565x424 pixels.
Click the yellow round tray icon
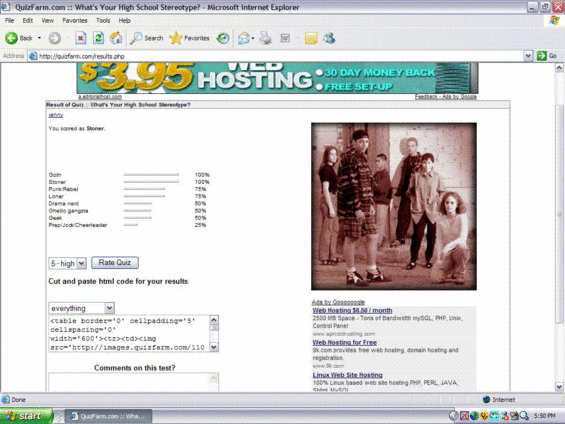click(484, 416)
